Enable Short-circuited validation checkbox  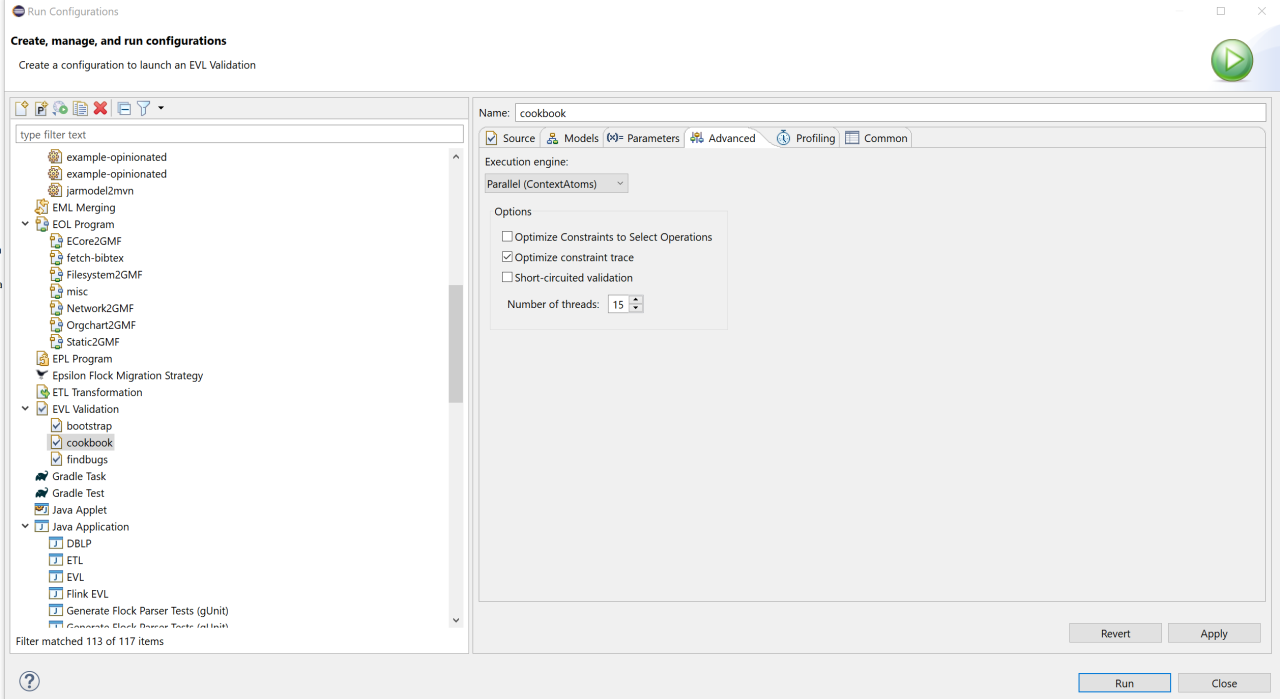[x=507, y=277]
